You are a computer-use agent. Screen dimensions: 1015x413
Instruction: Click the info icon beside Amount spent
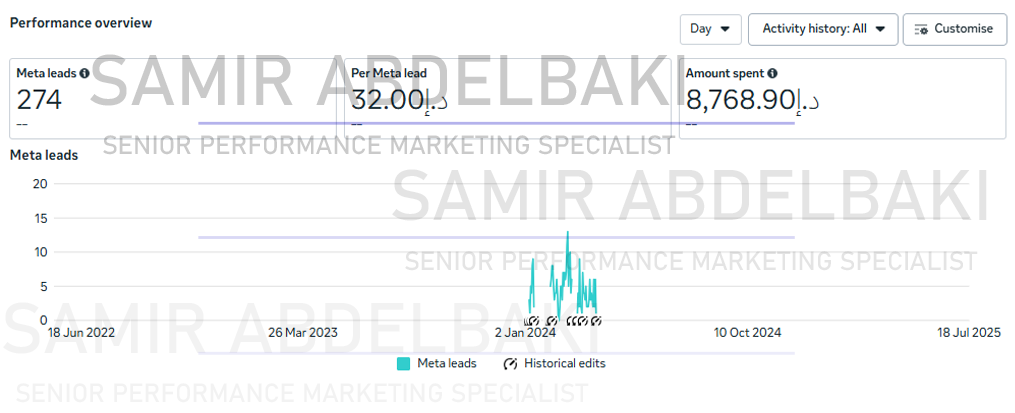(x=772, y=73)
